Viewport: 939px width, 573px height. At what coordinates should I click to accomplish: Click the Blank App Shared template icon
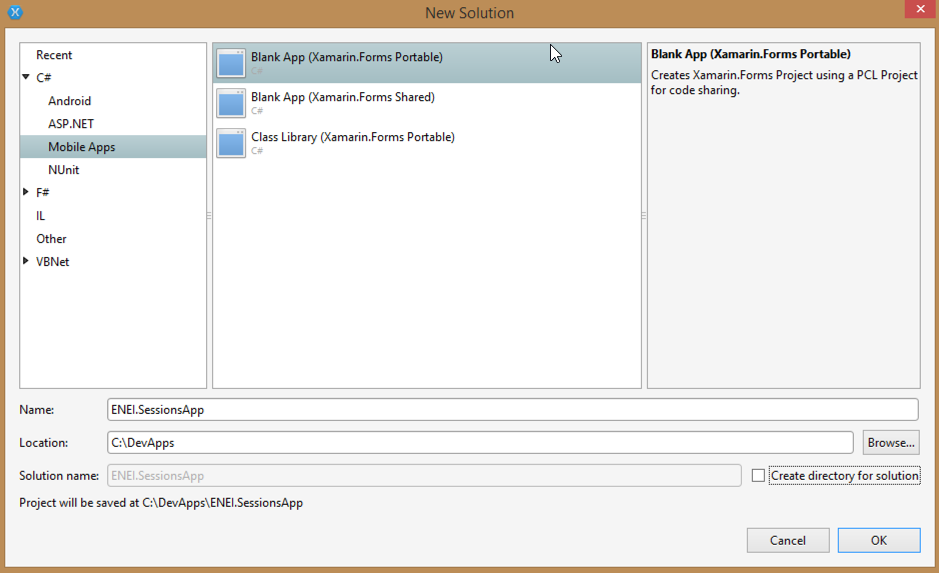click(x=231, y=103)
